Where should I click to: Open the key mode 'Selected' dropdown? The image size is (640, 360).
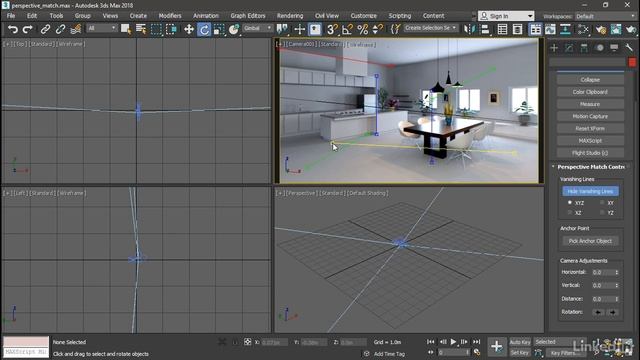click(559, 342)
